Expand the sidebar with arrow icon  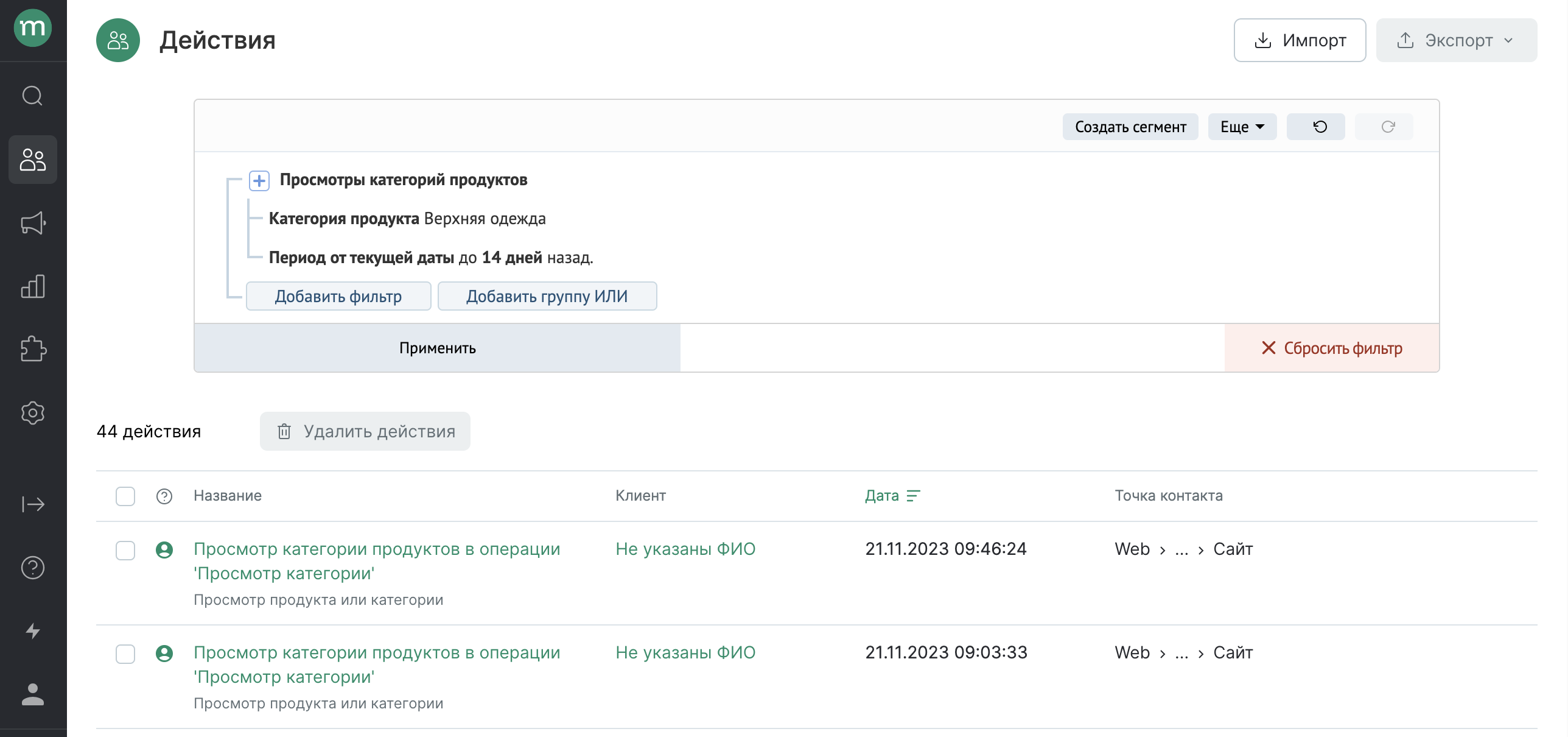tap(33, 504)
